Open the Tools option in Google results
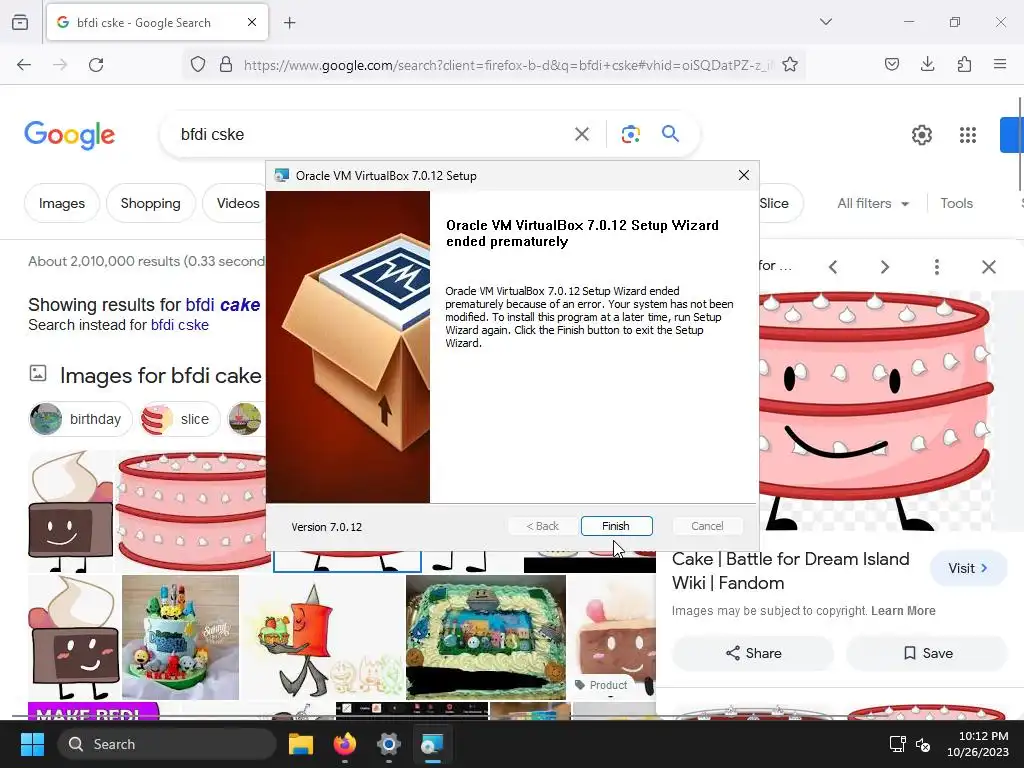Screen dimensions: 1024x768 pos(957,203)
